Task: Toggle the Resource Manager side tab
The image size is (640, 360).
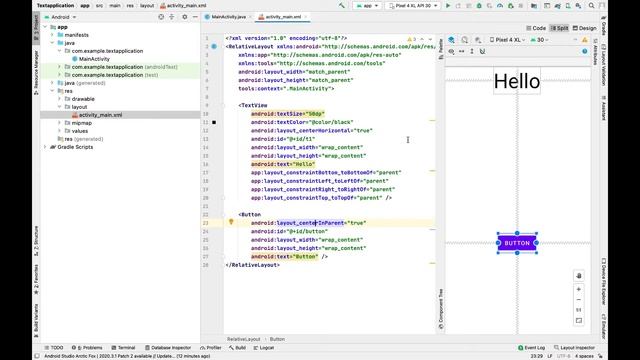Action: [36, 72]
